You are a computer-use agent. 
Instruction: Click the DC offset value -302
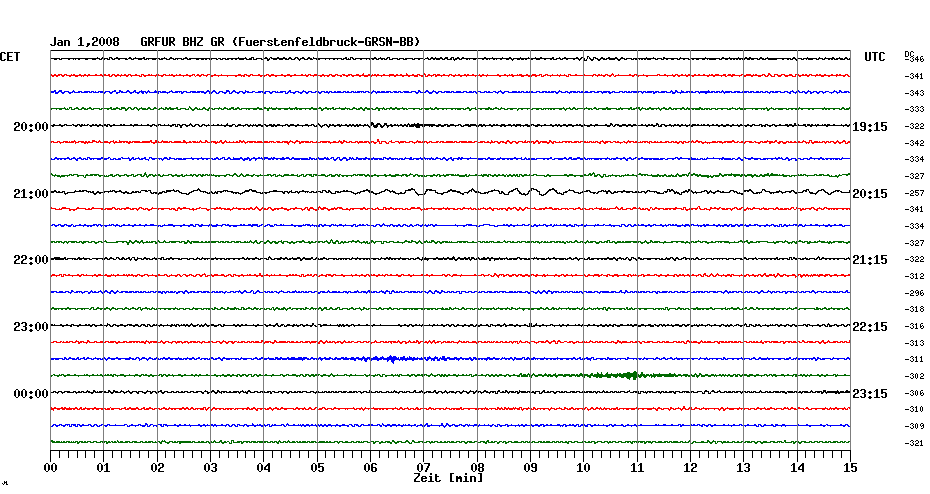[x=915, y=376]
